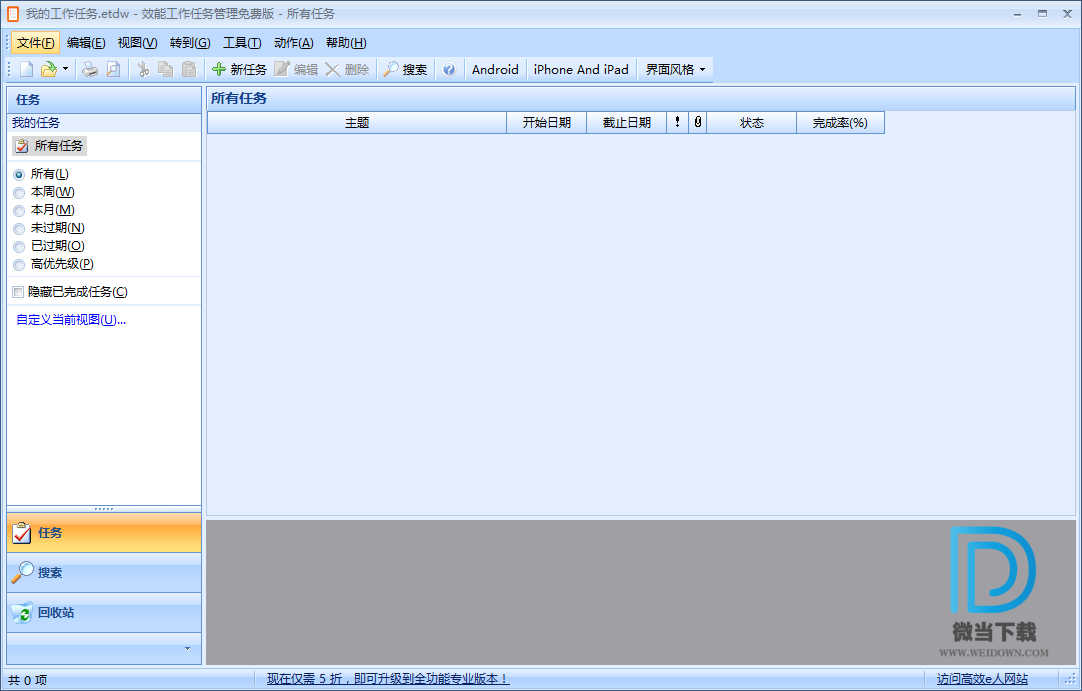1082x691 pixels.
Task: Open print preview icon
Action: point(113,69)
